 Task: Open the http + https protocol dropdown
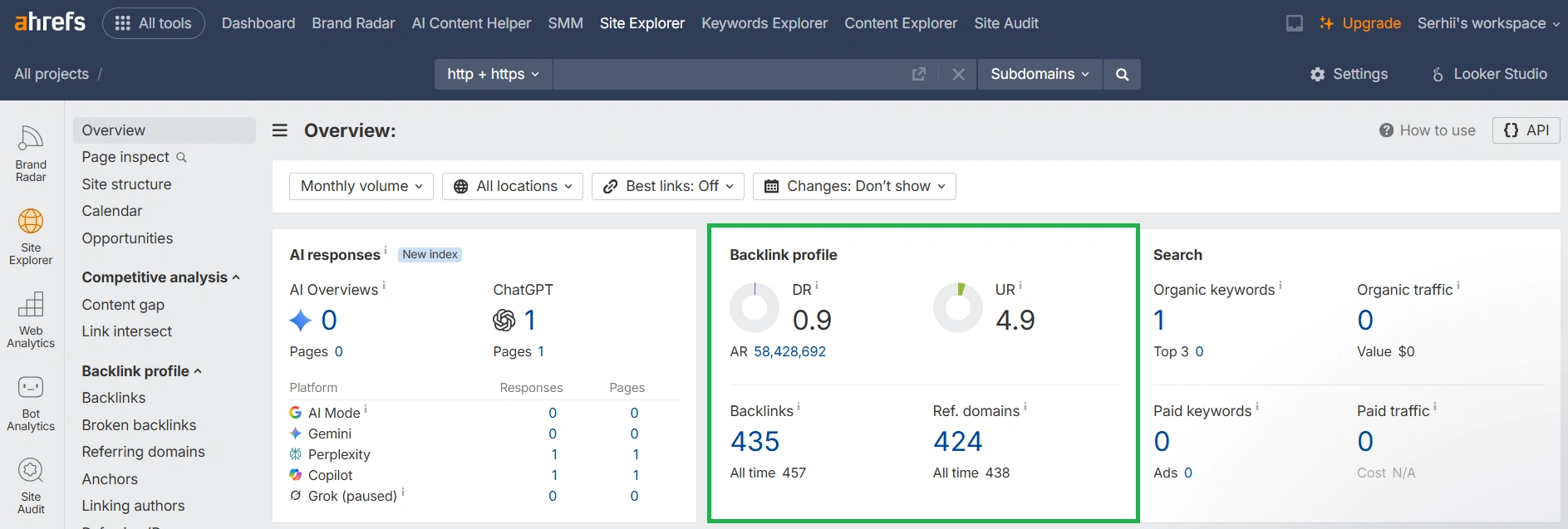(x=493, y=74)
